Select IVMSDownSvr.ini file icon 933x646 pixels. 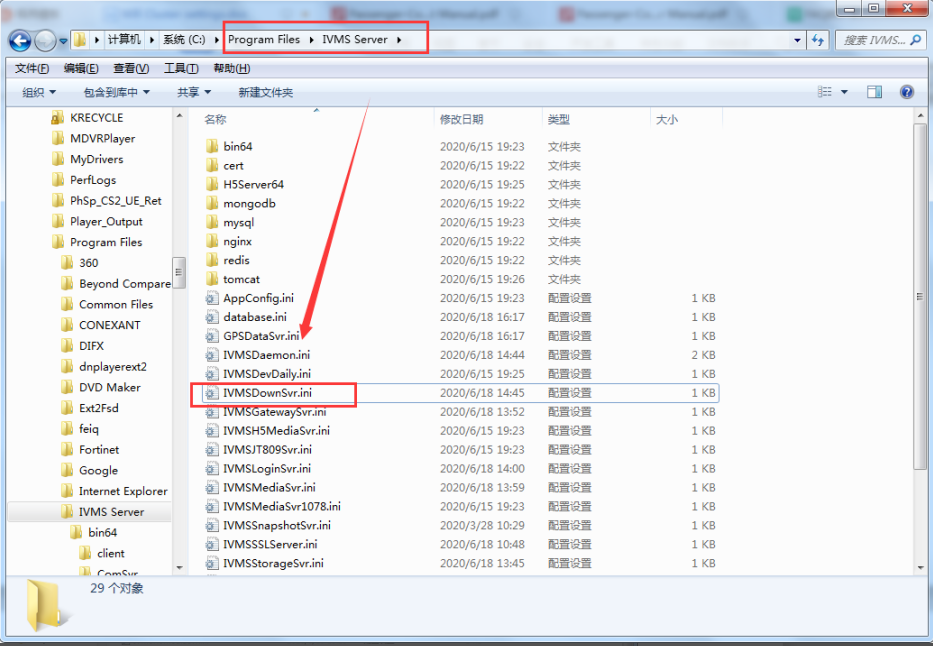(x=212, y=393)
